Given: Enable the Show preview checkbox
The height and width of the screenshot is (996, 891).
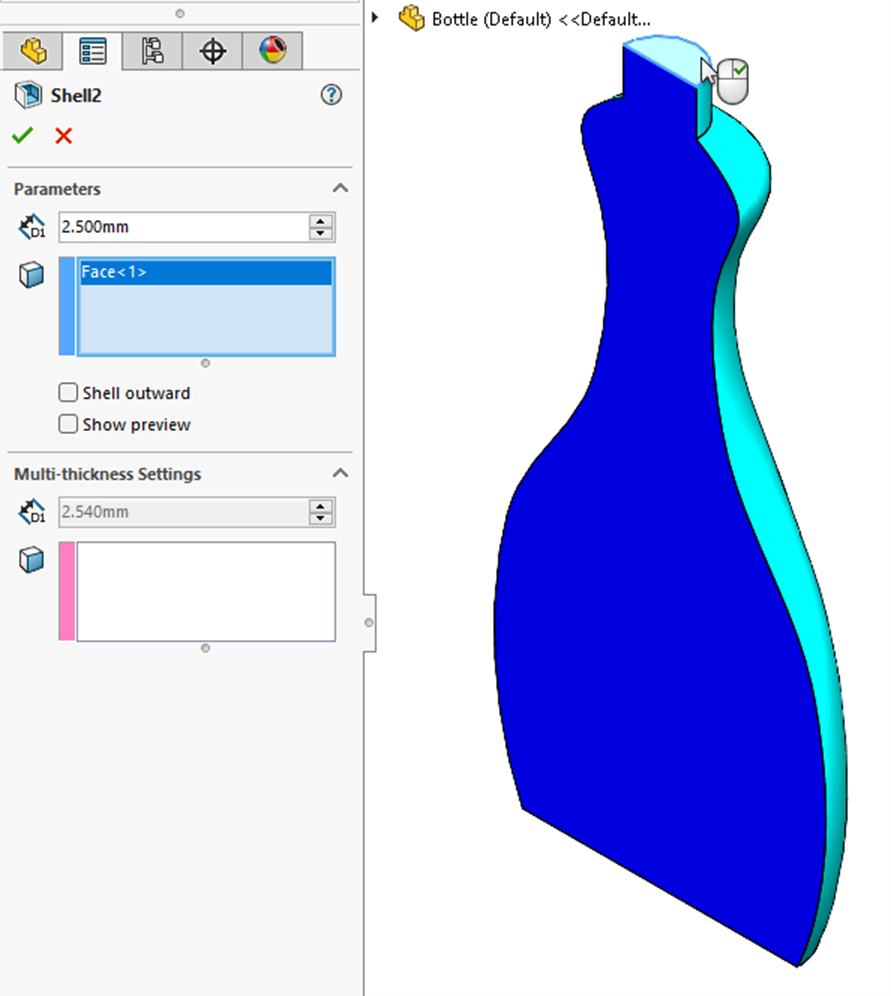Looking at the screenshot, I should [x=68, y=424].
